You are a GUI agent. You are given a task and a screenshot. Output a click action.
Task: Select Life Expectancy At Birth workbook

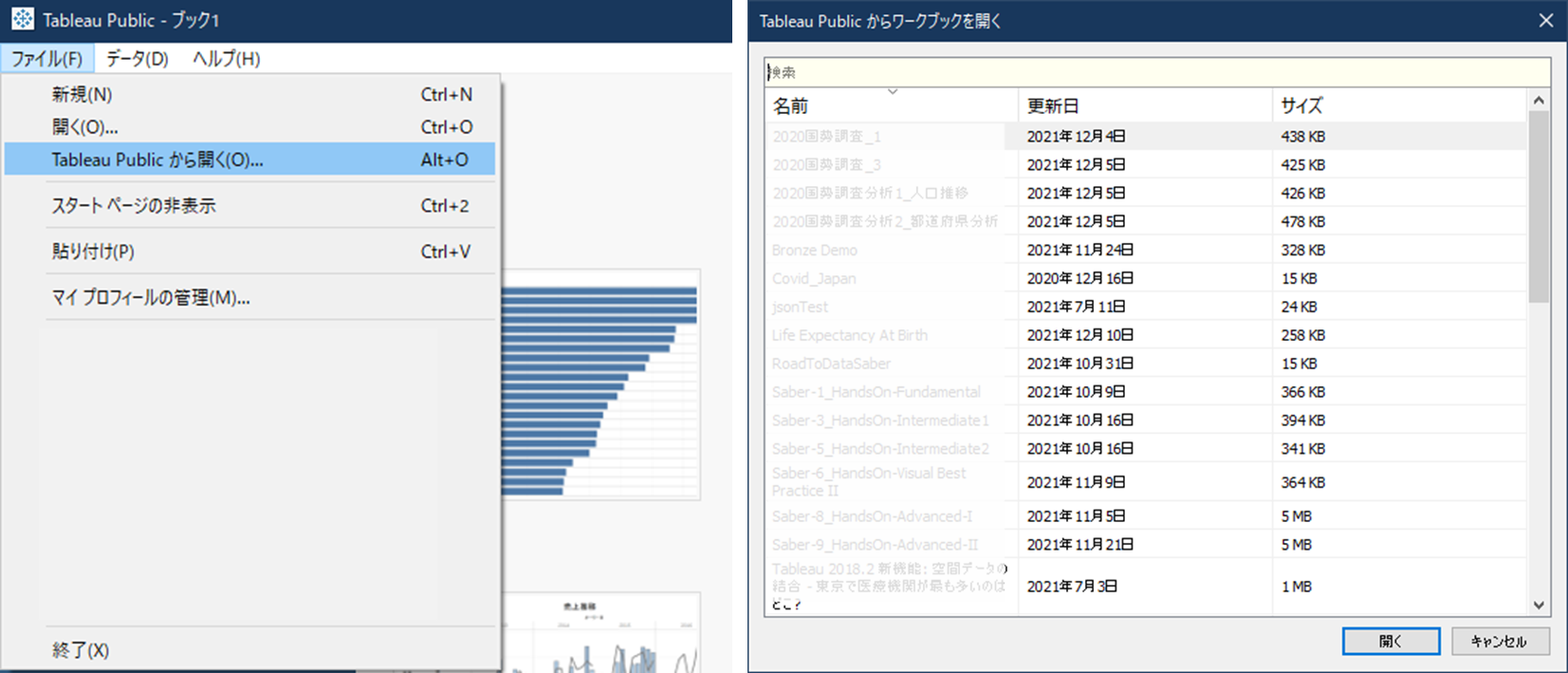(1145, 336)
